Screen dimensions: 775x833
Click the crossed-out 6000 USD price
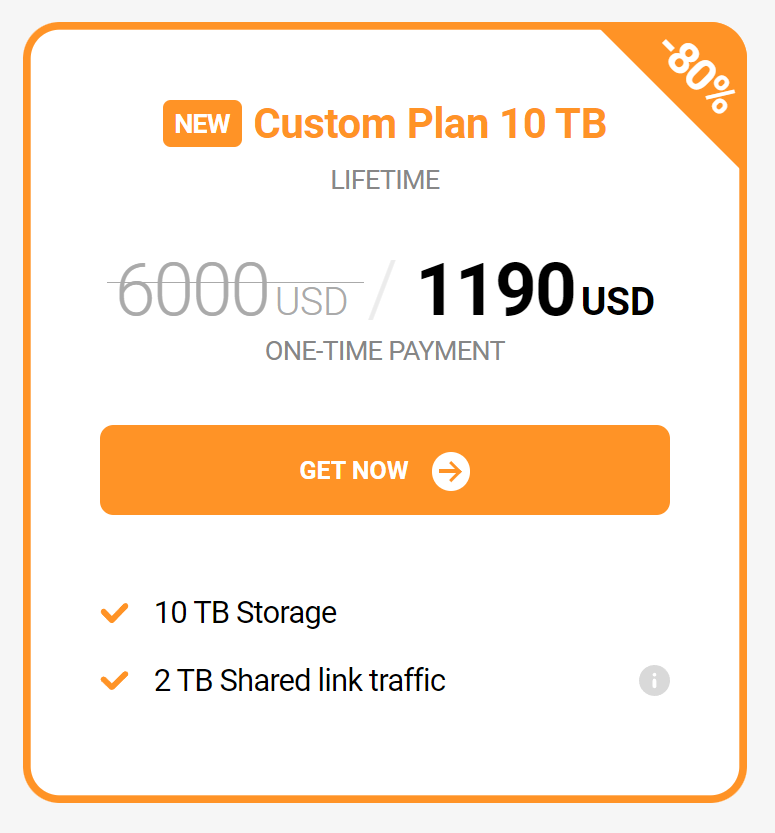232,290
